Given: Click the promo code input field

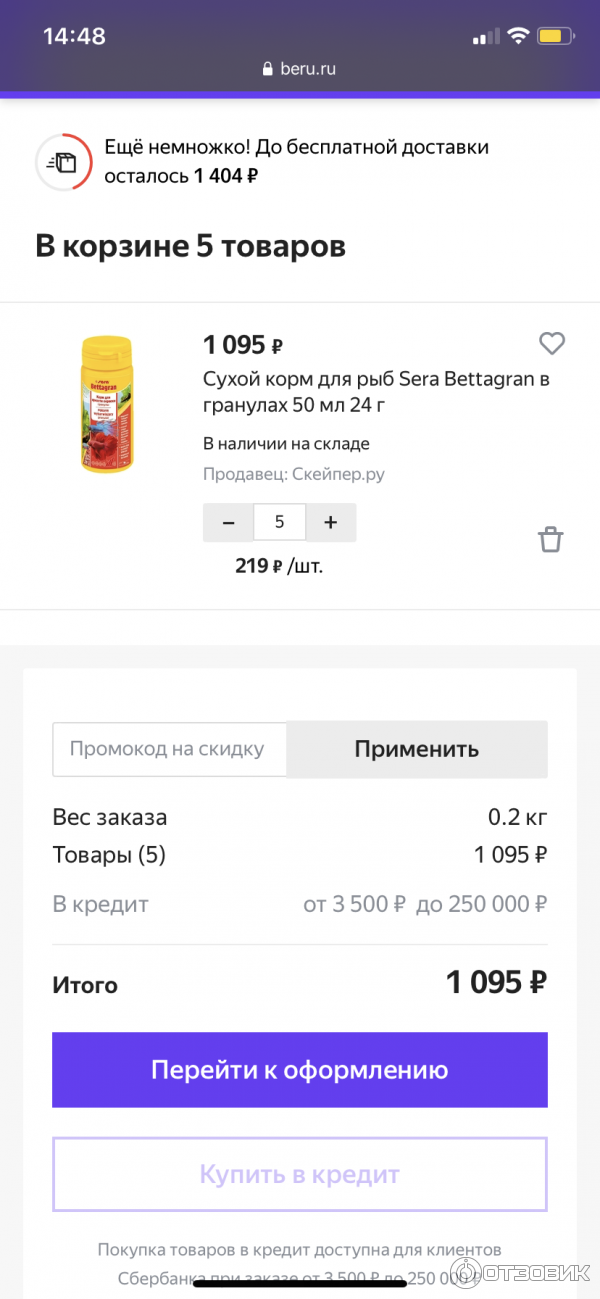Looking at the screenshot, I should pyautogui.click(x=169, y=749).
